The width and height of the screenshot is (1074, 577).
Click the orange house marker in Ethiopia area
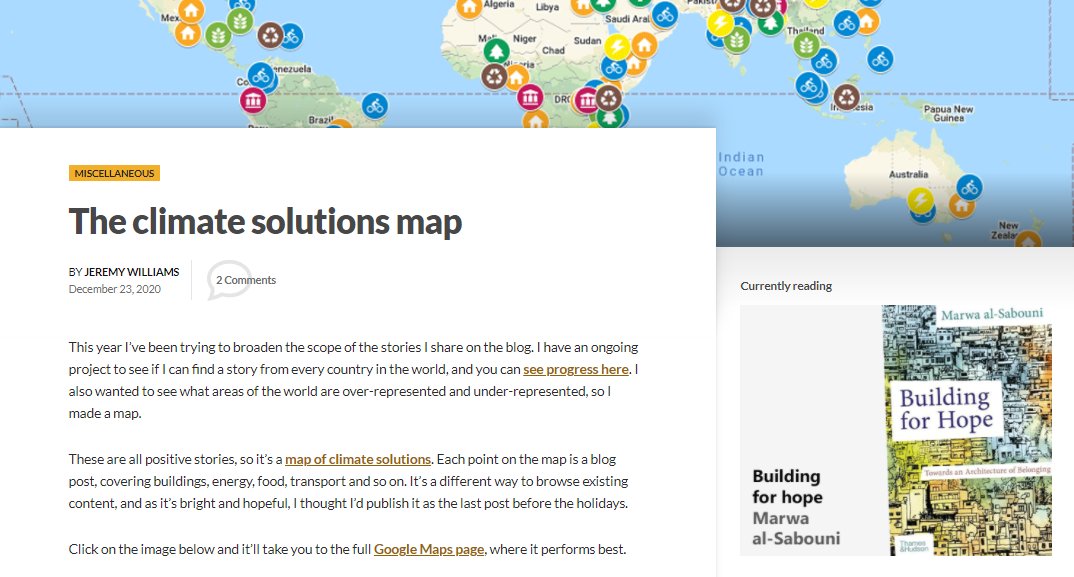644,45
